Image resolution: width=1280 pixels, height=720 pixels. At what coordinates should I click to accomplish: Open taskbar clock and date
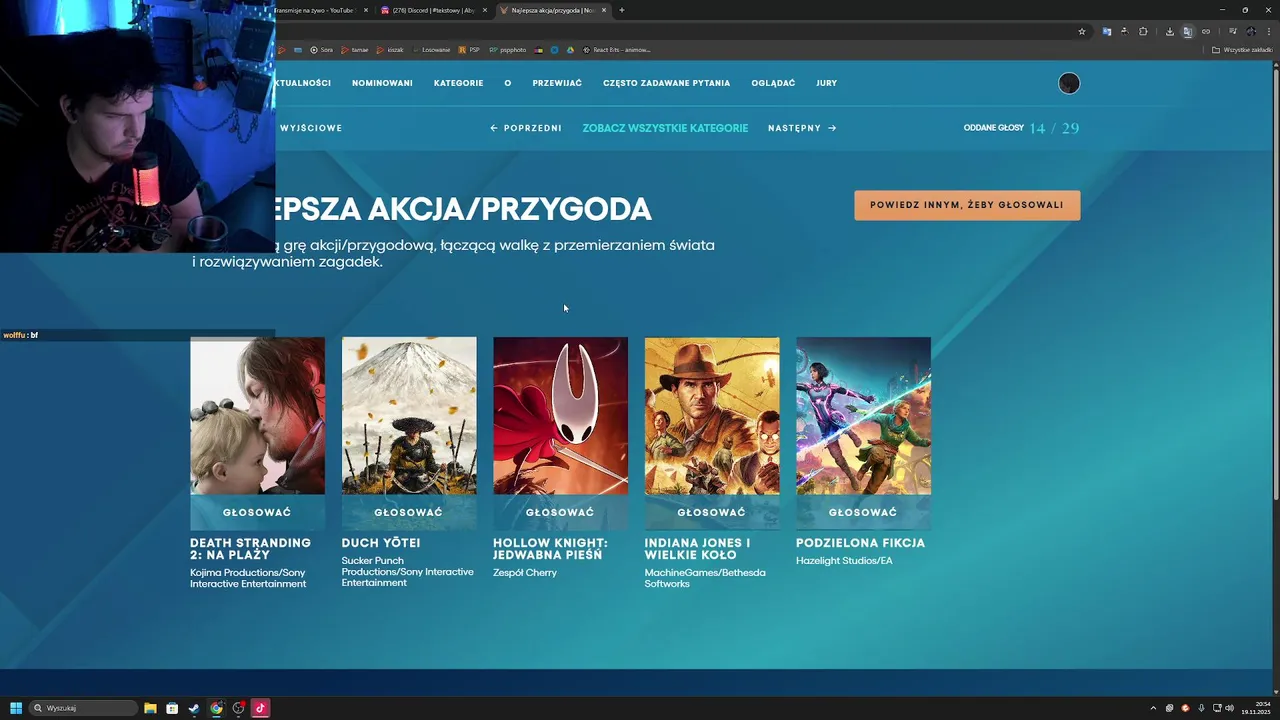click(1254, 708)
